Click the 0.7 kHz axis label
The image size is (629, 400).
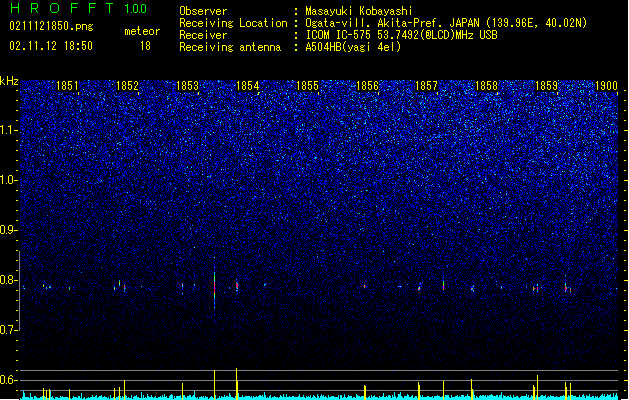(x=8, y=330)
